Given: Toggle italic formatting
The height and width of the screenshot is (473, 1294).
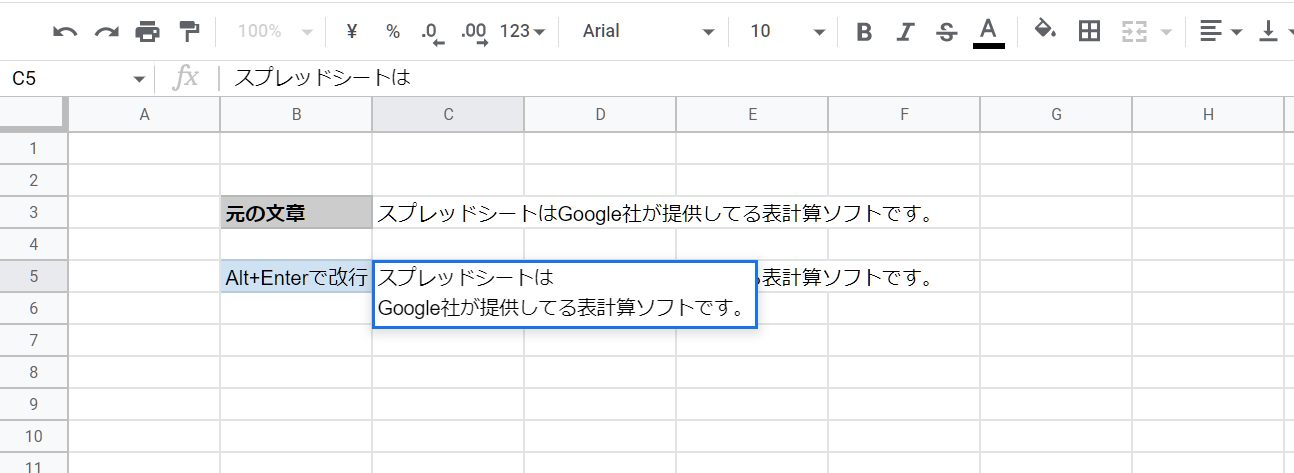Looking at the screenshot, I should click(905, 32).
